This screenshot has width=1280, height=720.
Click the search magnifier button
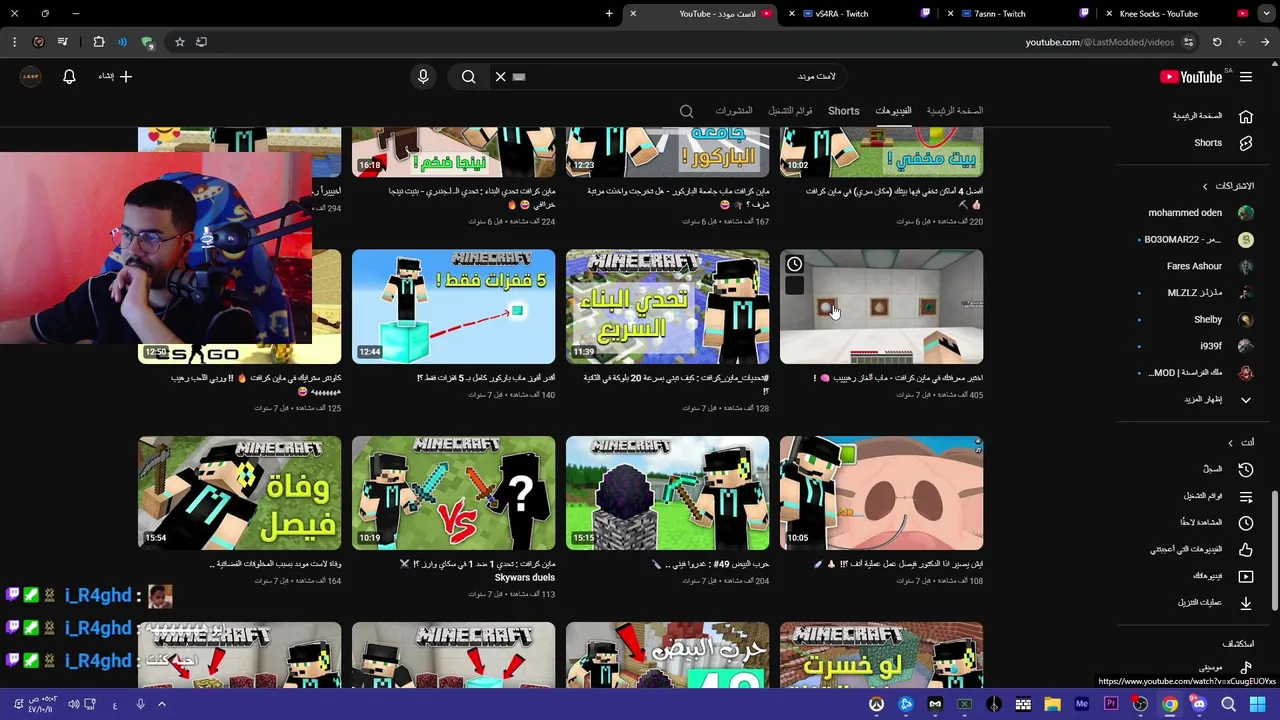point(468,77)
